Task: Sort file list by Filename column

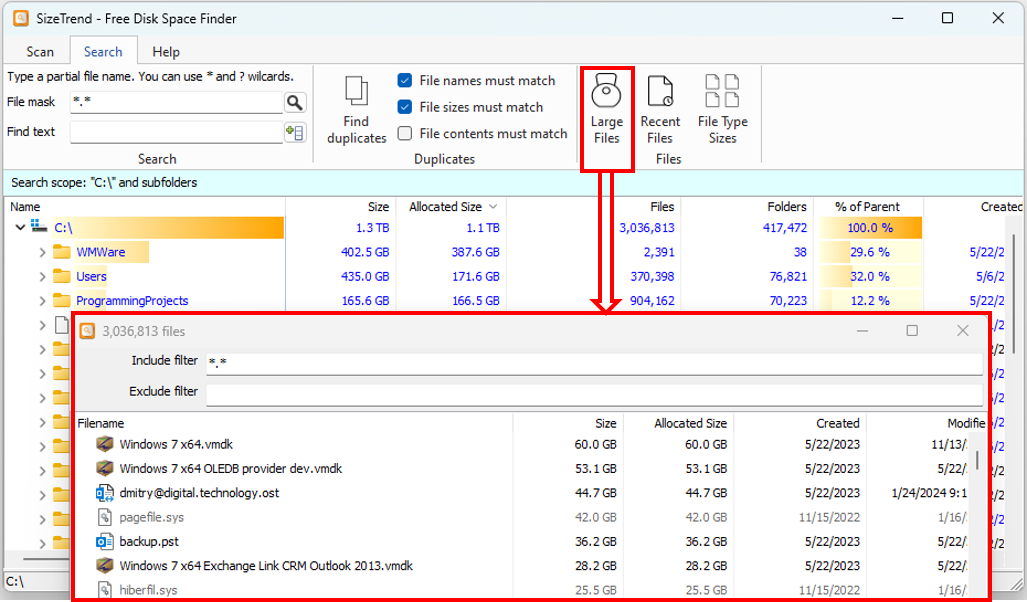Action: tap(101, 423)
